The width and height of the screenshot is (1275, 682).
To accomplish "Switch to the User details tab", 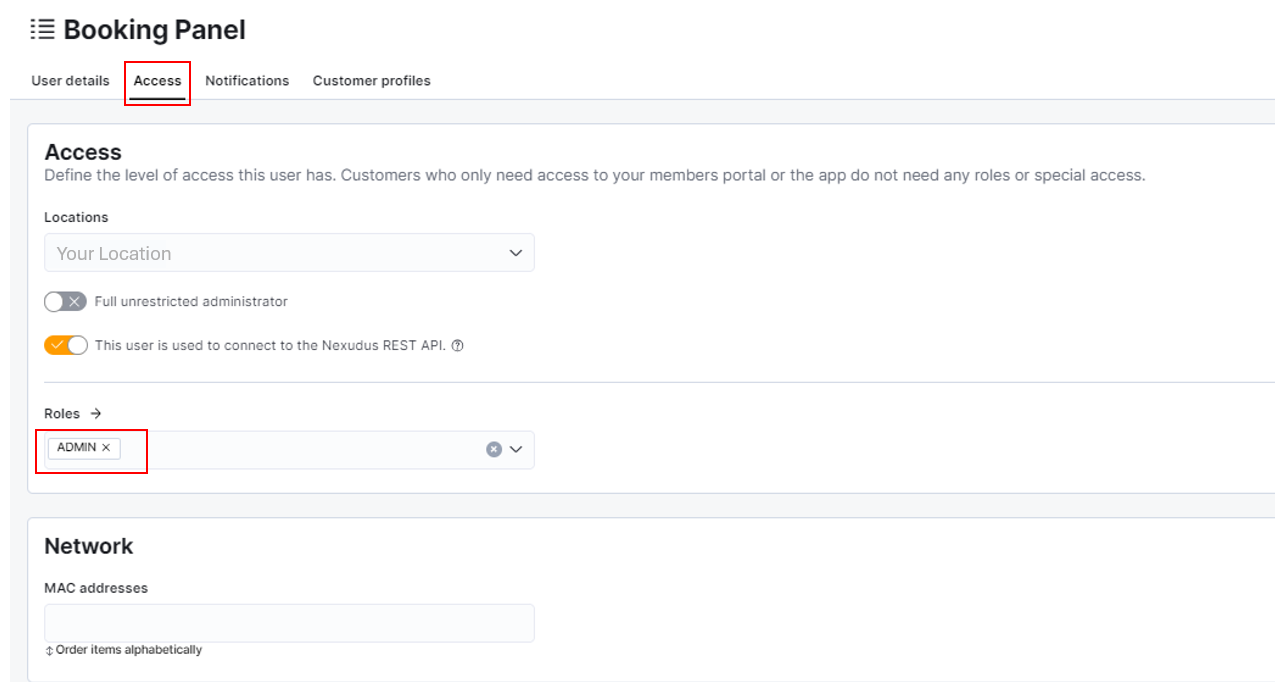I will click(x=70, y=81).
